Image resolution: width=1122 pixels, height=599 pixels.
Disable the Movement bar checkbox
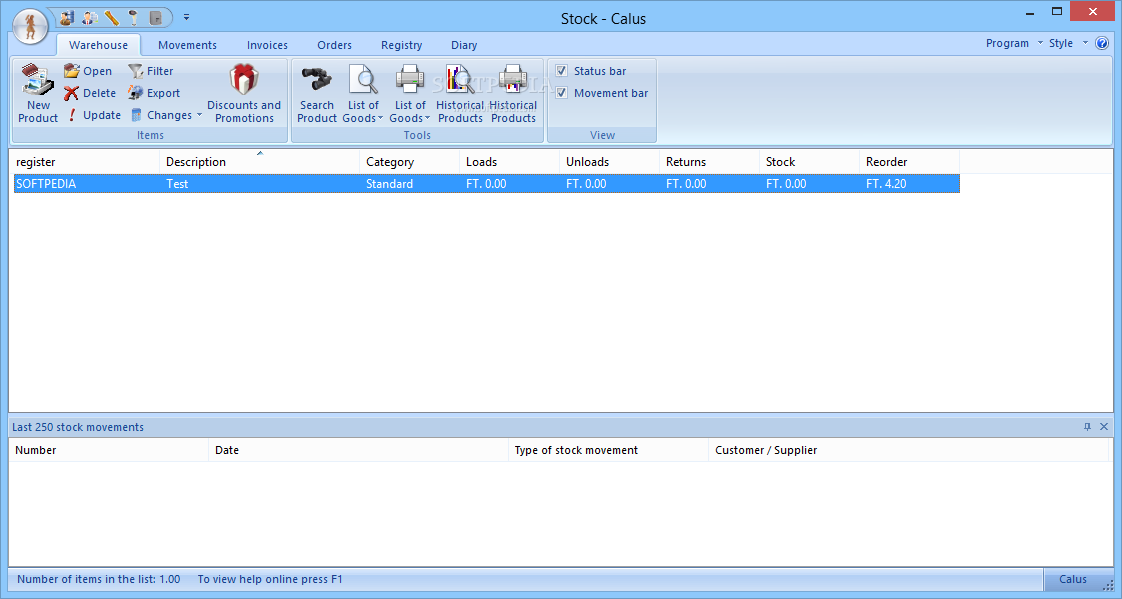tap(562, 93)
